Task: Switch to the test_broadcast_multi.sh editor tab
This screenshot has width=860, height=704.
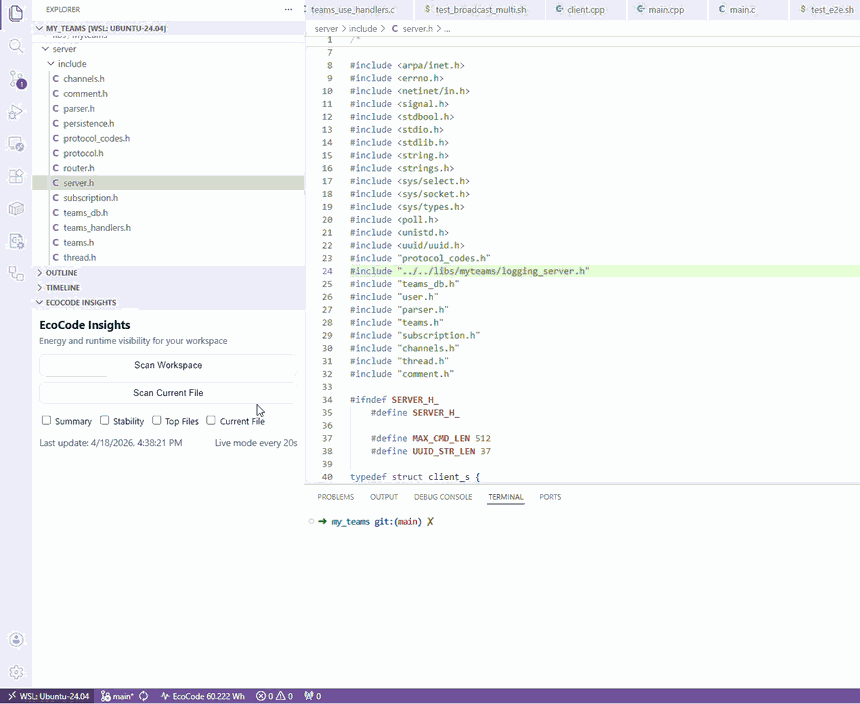Action: [x=480, y=10]
